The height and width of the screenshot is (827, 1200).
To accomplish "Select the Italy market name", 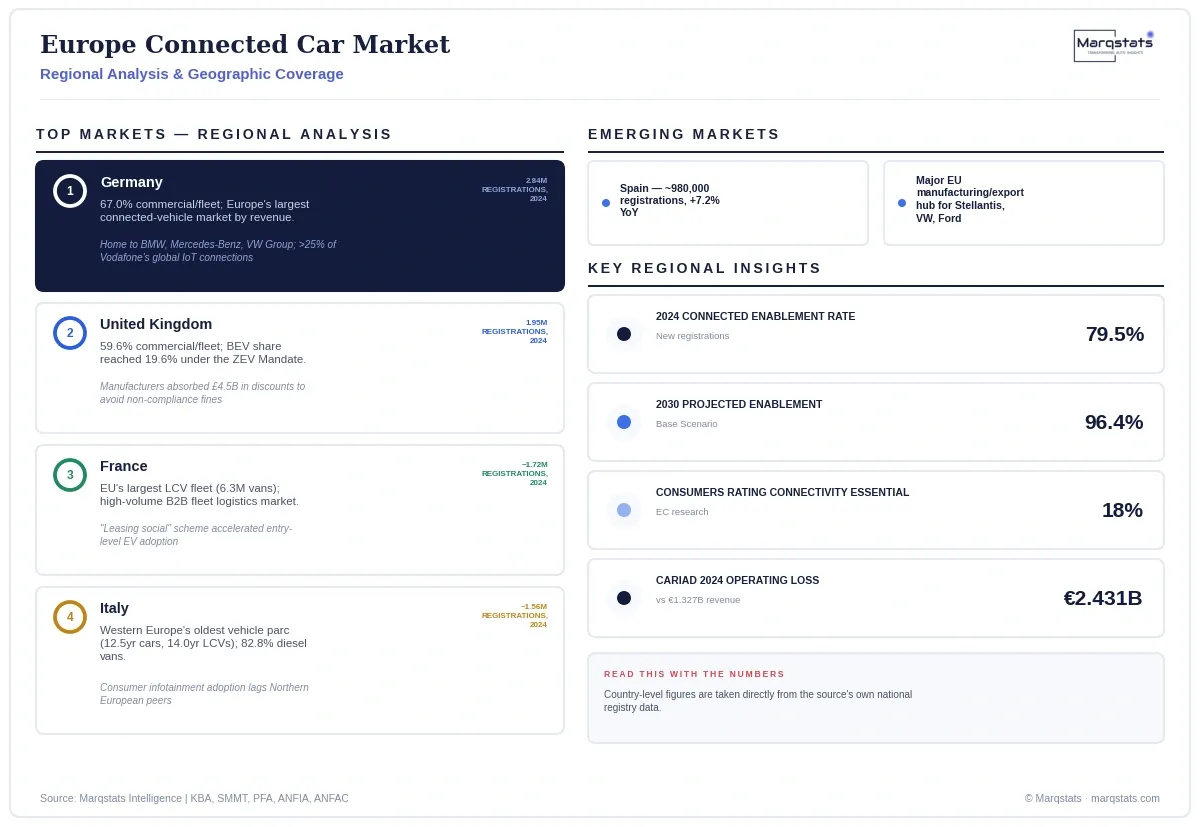I will [x=114, y=608].
